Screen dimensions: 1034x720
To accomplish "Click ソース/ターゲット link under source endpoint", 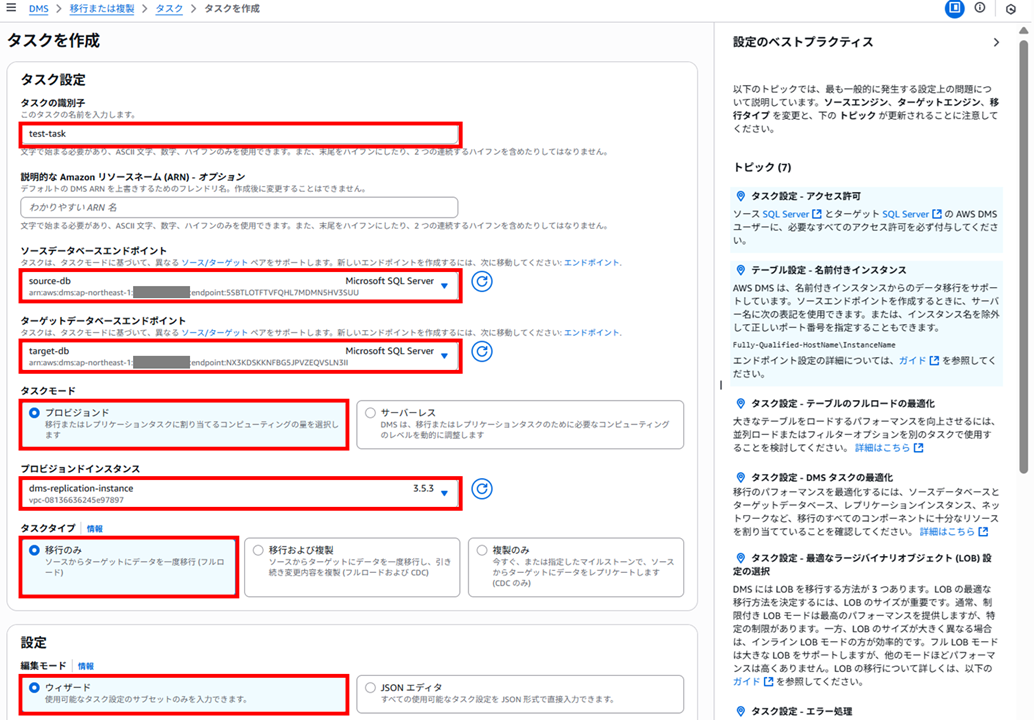I will click(215, 262).
